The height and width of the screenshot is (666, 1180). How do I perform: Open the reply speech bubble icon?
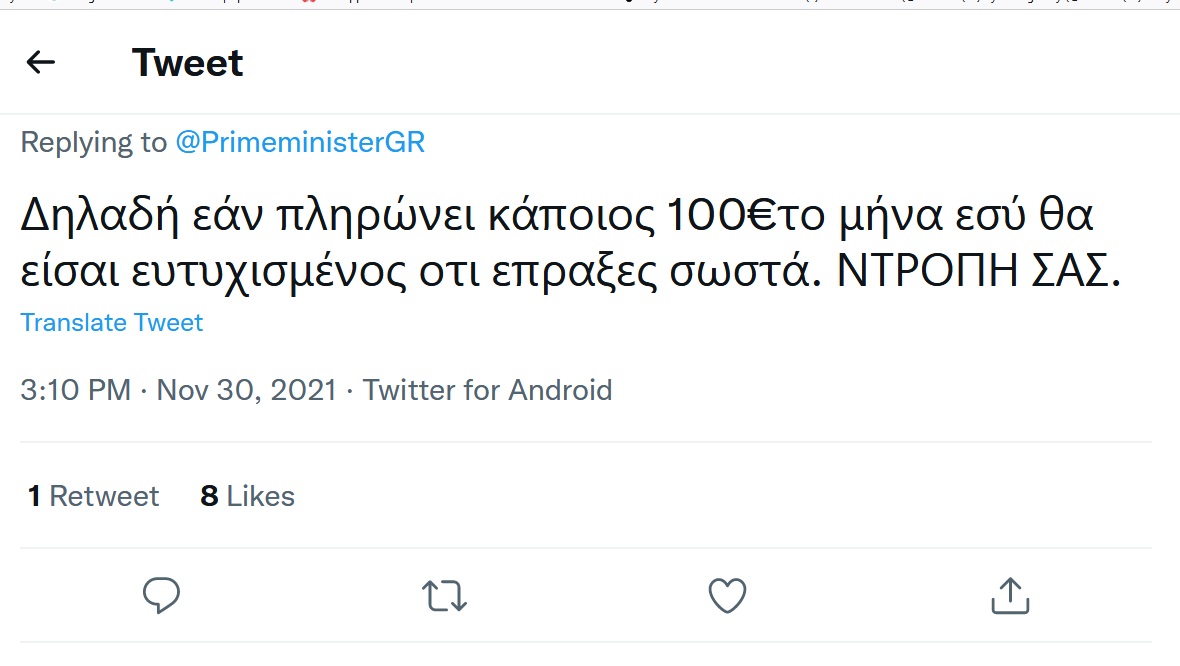161,596
